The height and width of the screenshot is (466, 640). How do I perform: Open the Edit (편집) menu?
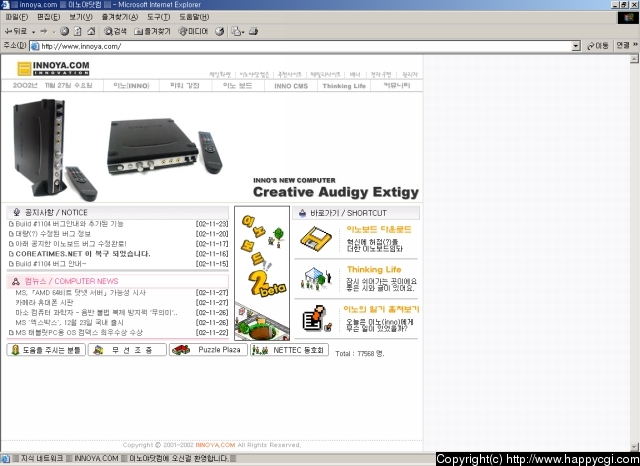[x=48, y=17]
